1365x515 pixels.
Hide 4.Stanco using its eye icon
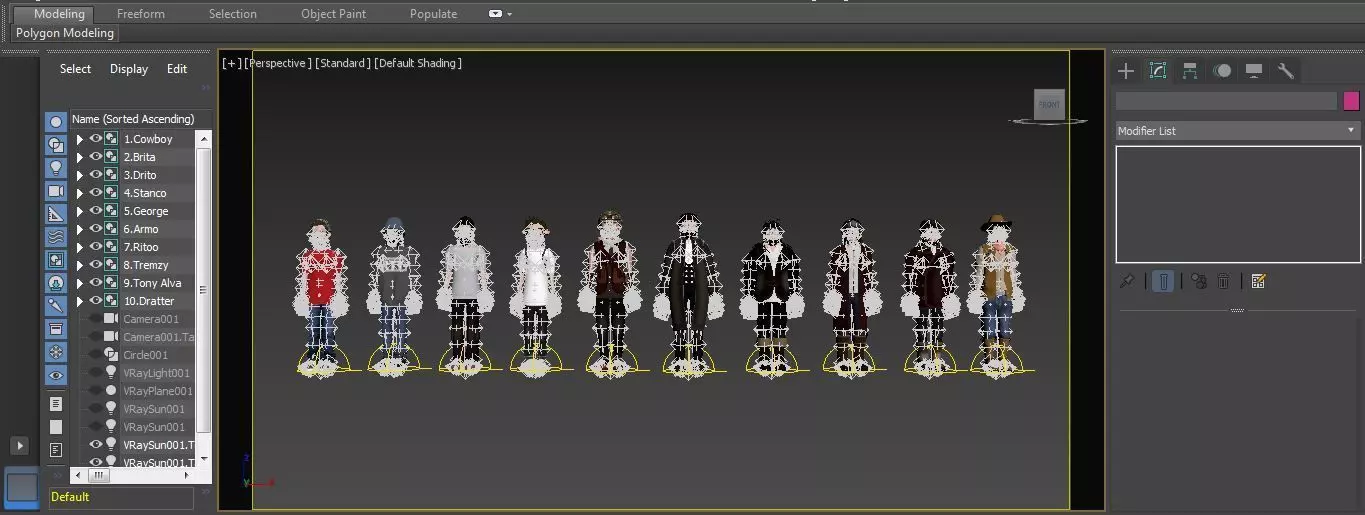tap(96, 193)
